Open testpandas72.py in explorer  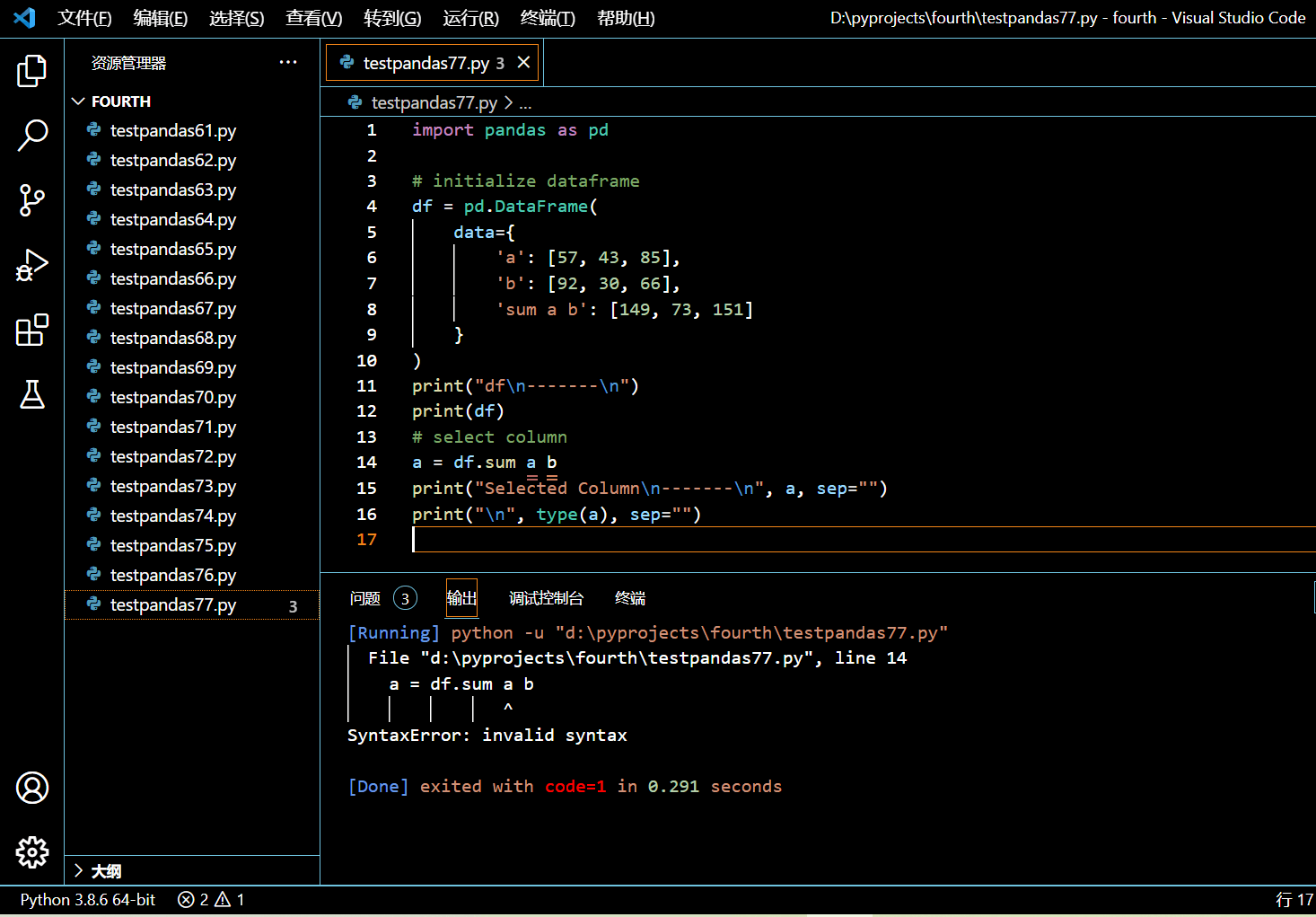pyautogui.click(x=192, y=456)
